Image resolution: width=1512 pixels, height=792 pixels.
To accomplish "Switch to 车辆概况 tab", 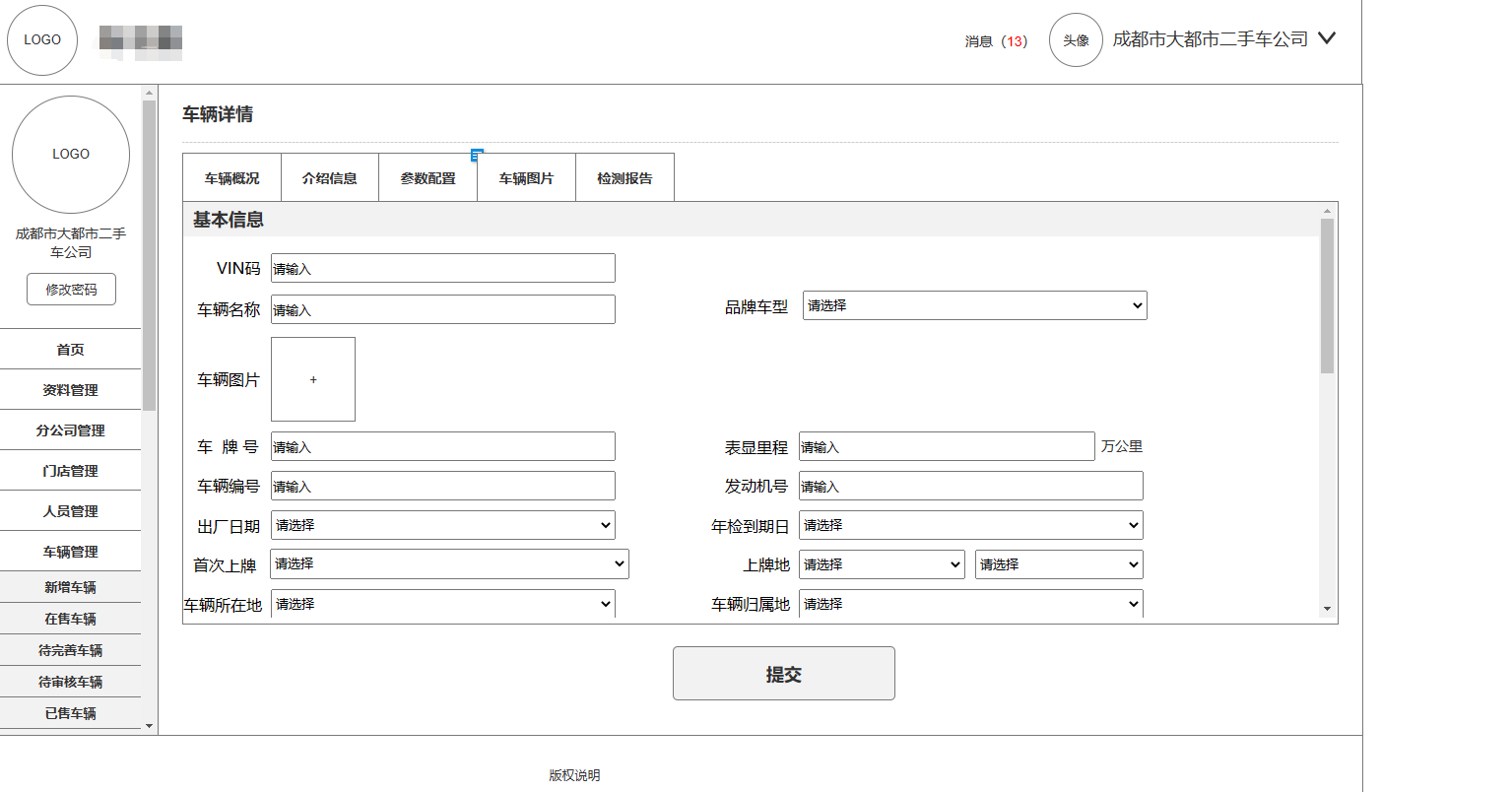I will [x=232, y=178].
